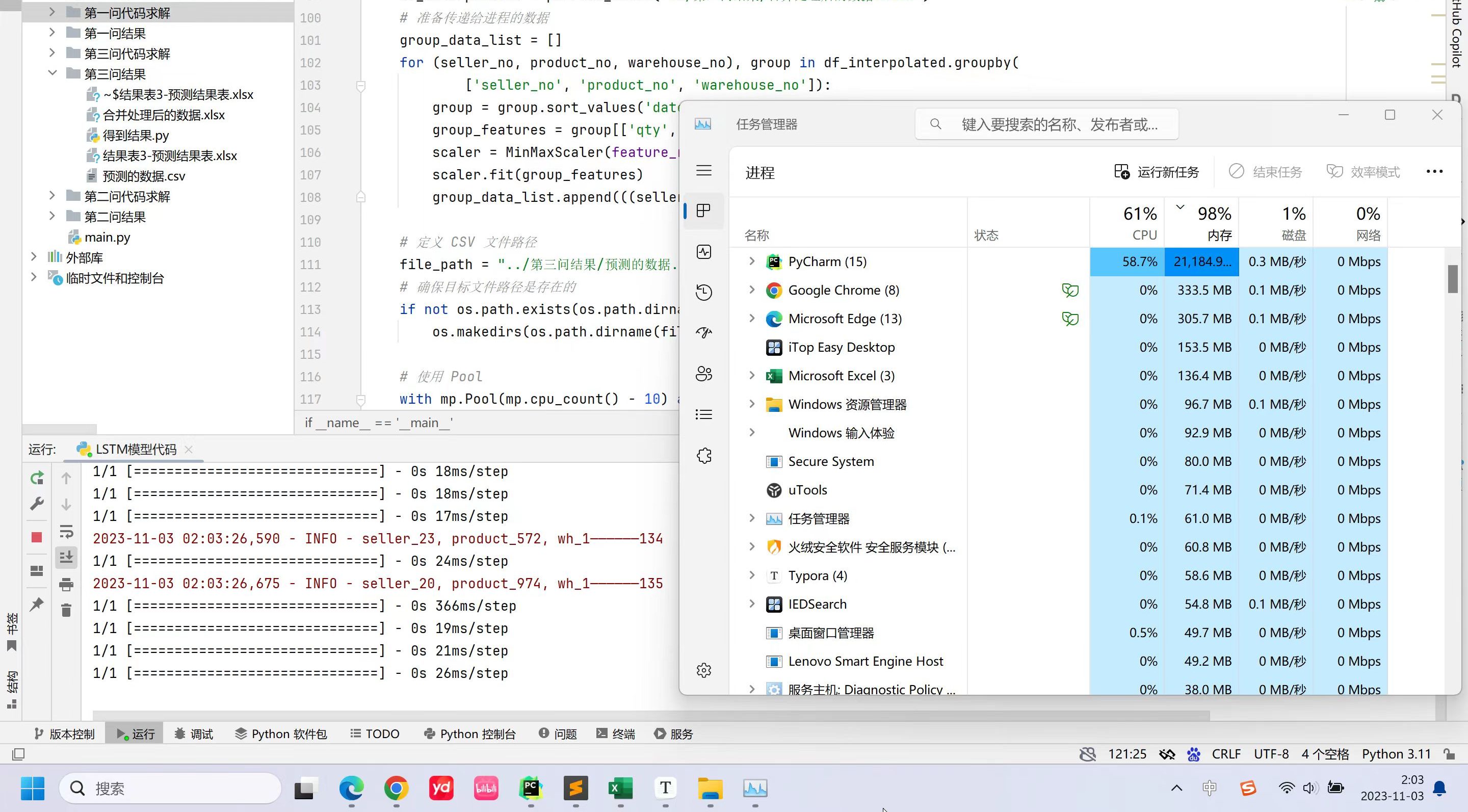Click the red stop button in Run panel
This screenshot has width=1468, height=812.
[x=37, y=537]
